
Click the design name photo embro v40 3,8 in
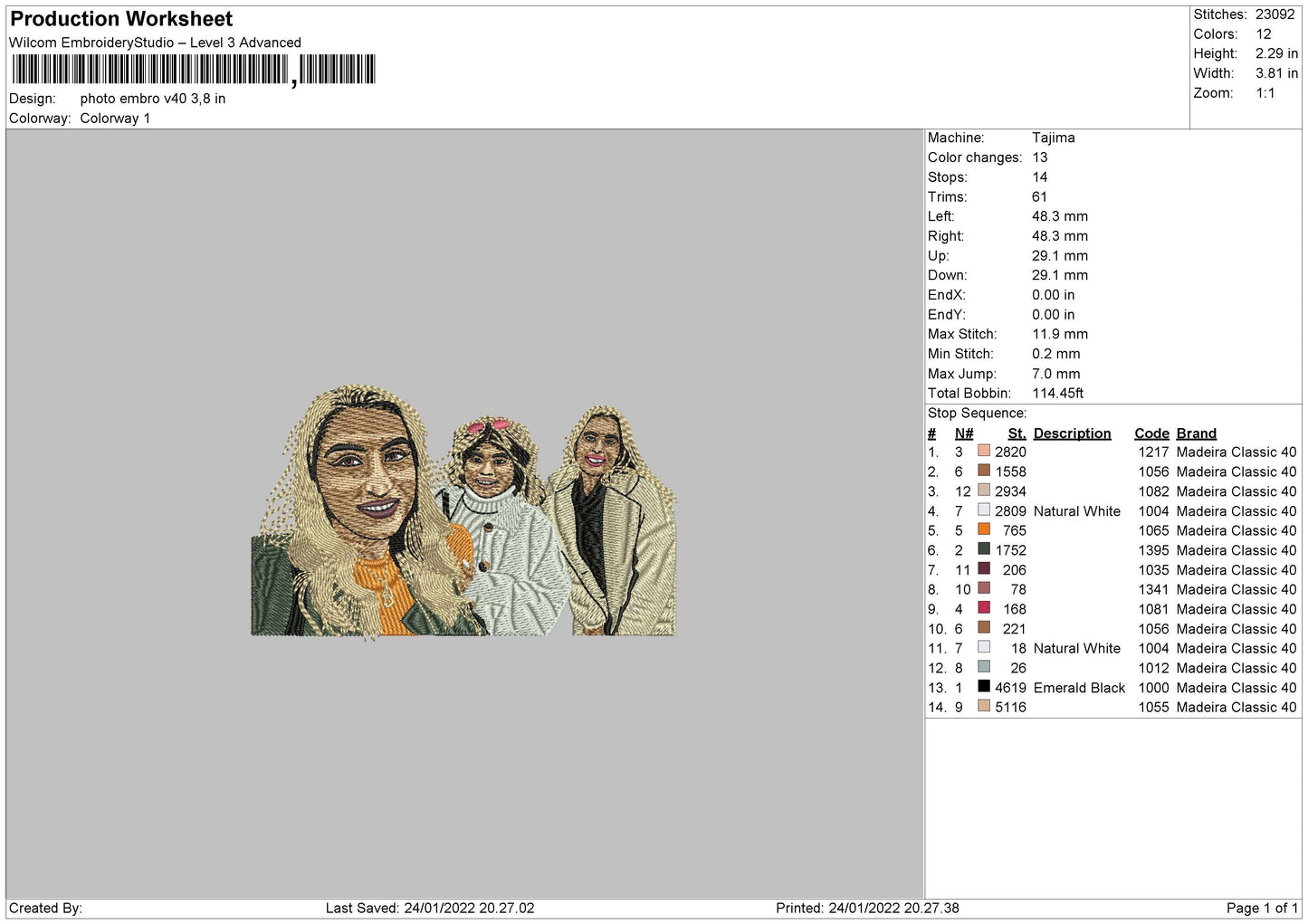[153, 99]
